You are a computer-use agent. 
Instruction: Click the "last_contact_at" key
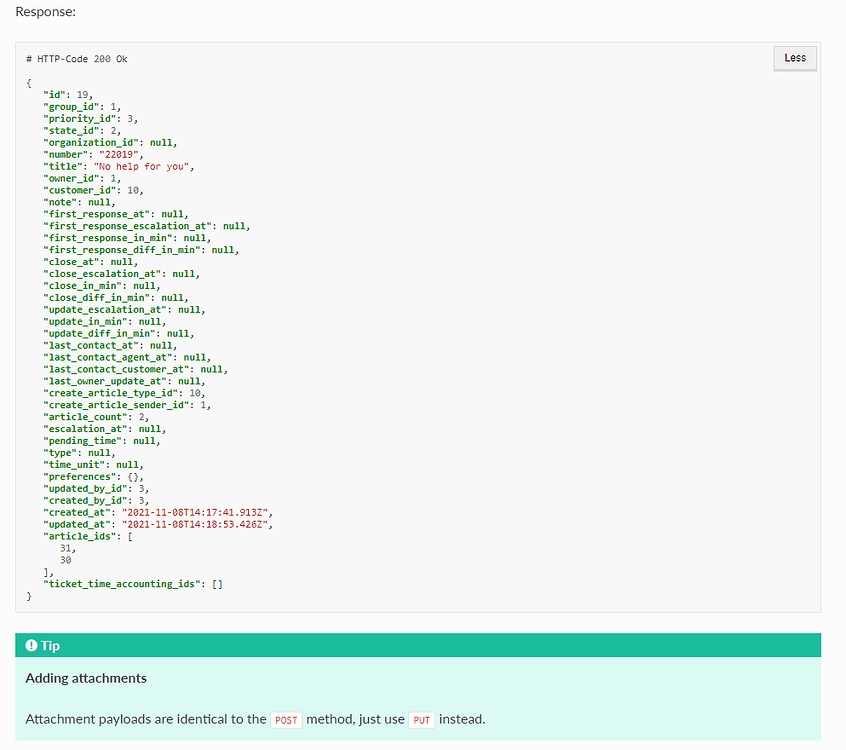(x=93, y=345)
